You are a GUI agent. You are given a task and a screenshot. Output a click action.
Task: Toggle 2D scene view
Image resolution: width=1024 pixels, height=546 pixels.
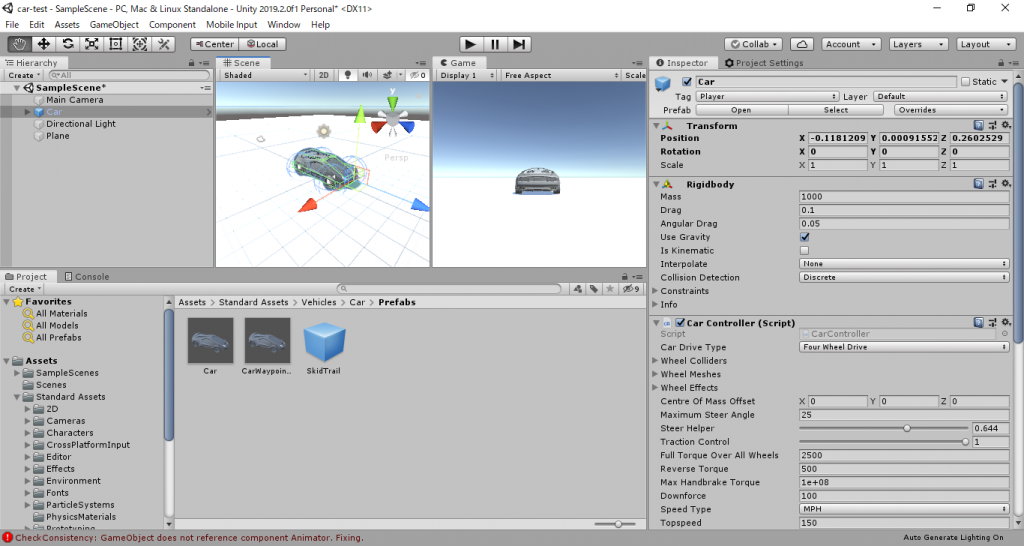click(x=324, y=75)
